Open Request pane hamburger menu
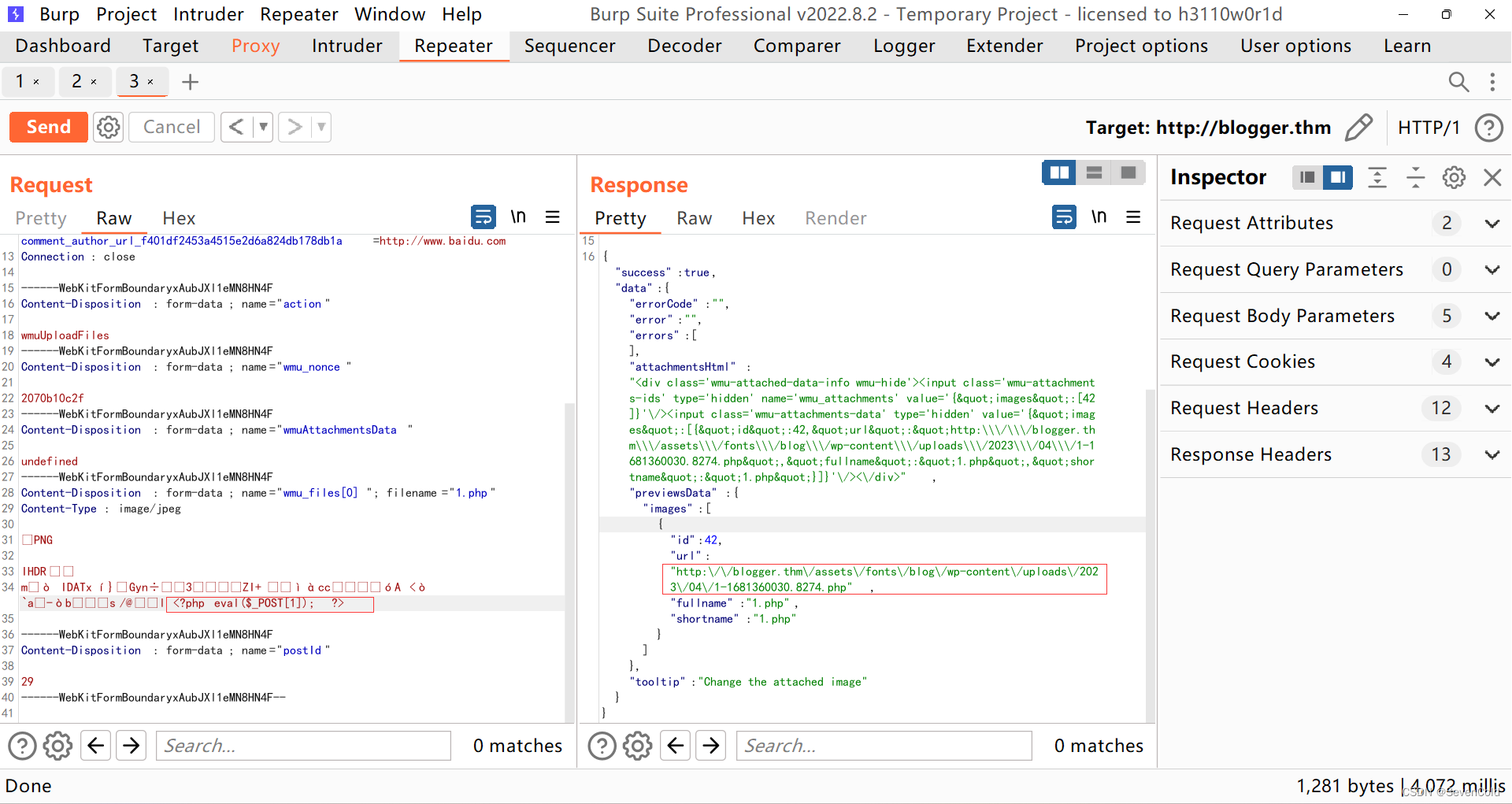The width and height of the screenshot is (1512, 804). [x=553, y=217]
